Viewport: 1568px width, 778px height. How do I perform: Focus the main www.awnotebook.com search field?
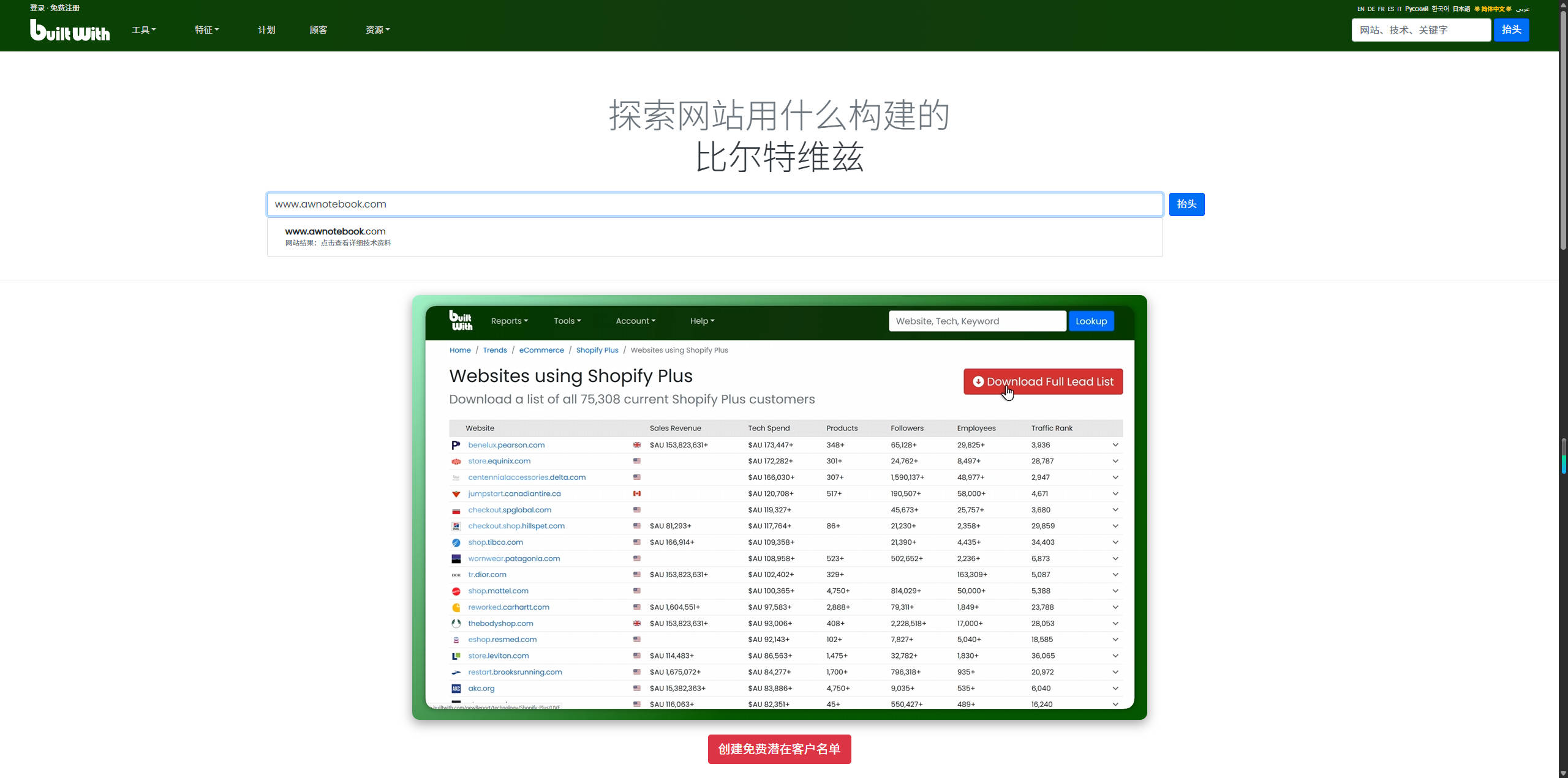coord(715,204)
